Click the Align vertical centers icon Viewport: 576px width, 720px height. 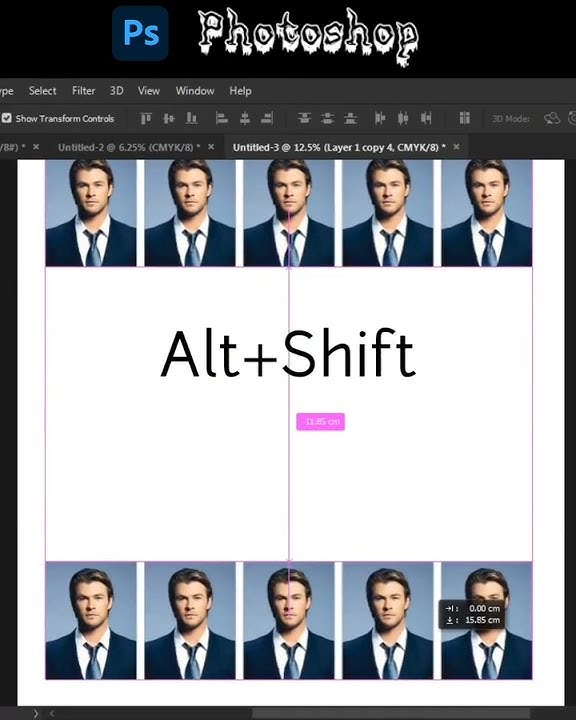click(x=169, y=118)
